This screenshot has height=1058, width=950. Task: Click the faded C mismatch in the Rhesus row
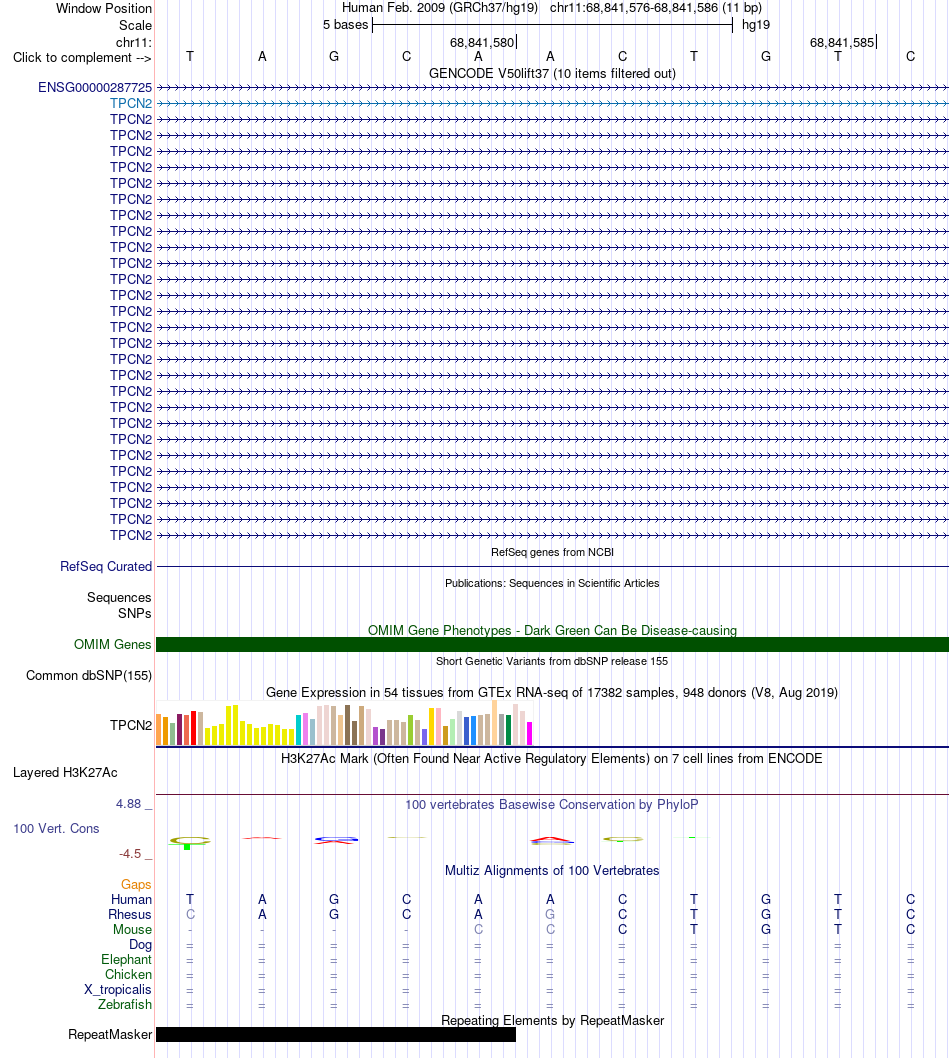(x=190, y=914)
